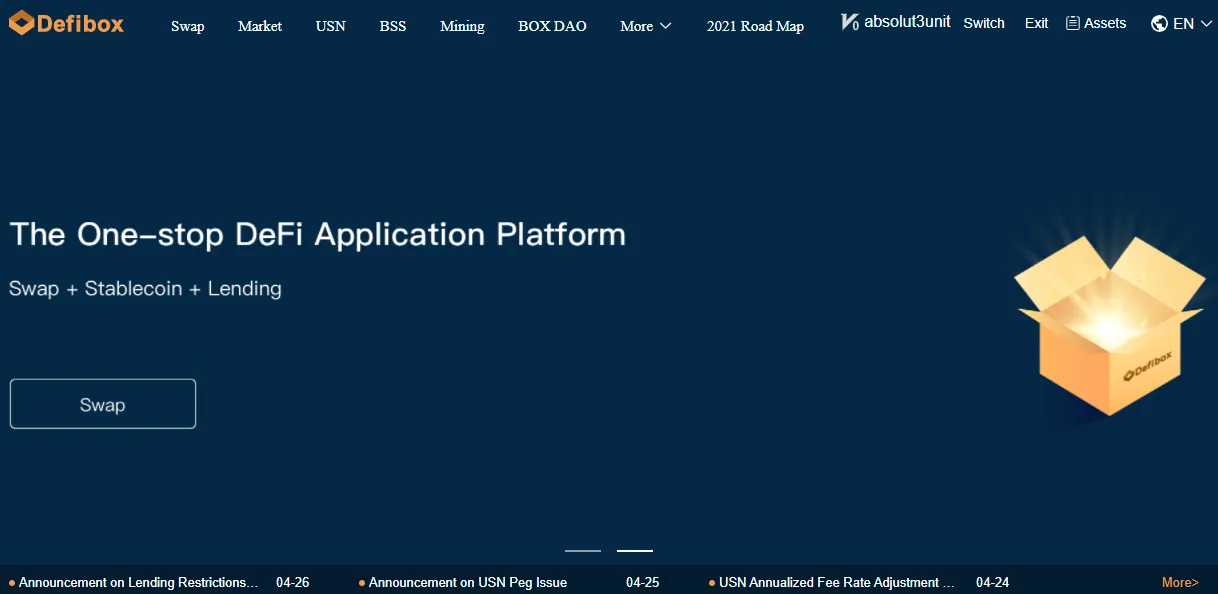This screenshot has height=594, width=1218.
Task: Expand the More menu chevron
Action: point(666,26)
